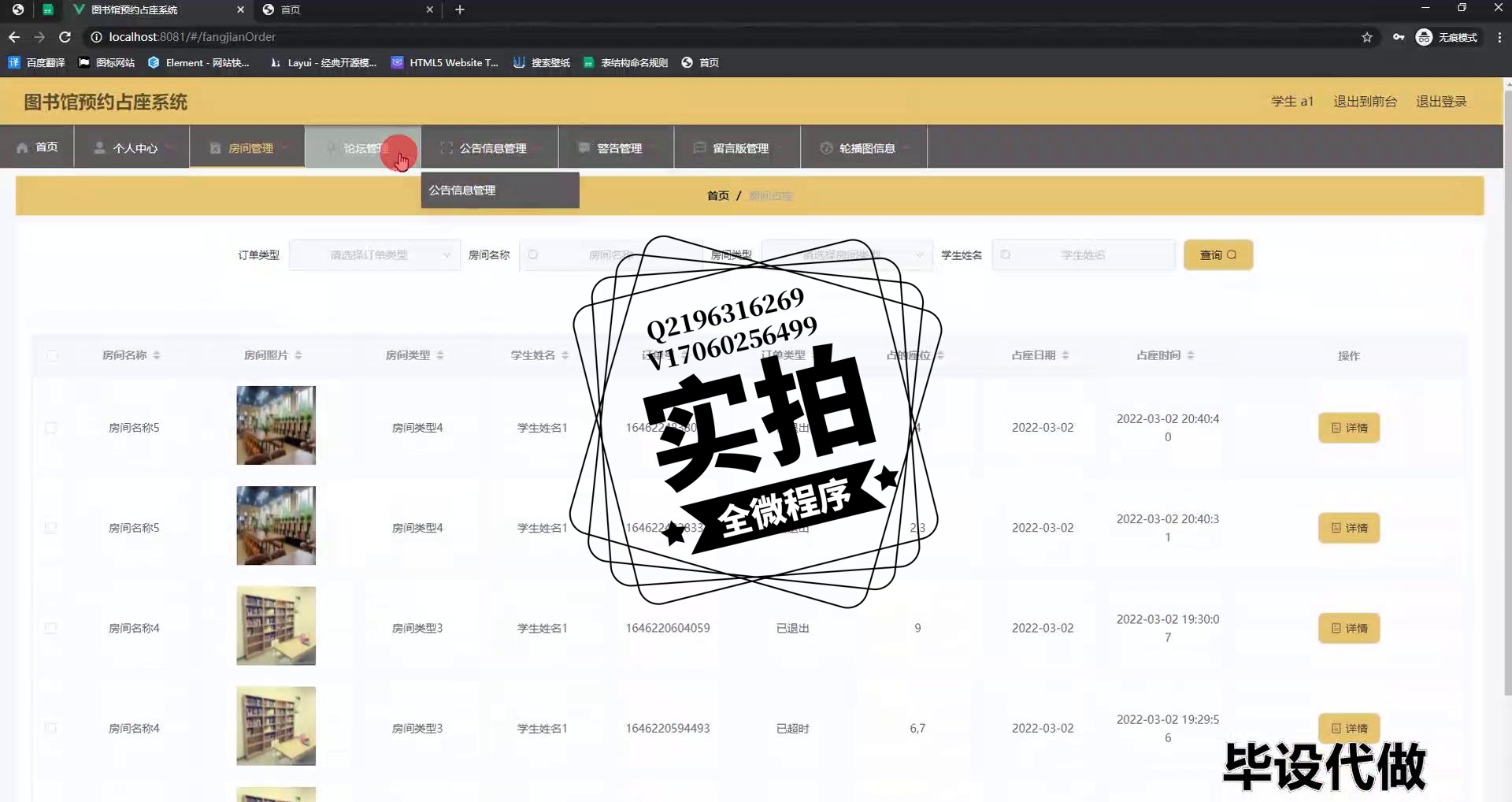Expand 房间管理 menu
Screen dimensions: 1512x802
(247, 147)
